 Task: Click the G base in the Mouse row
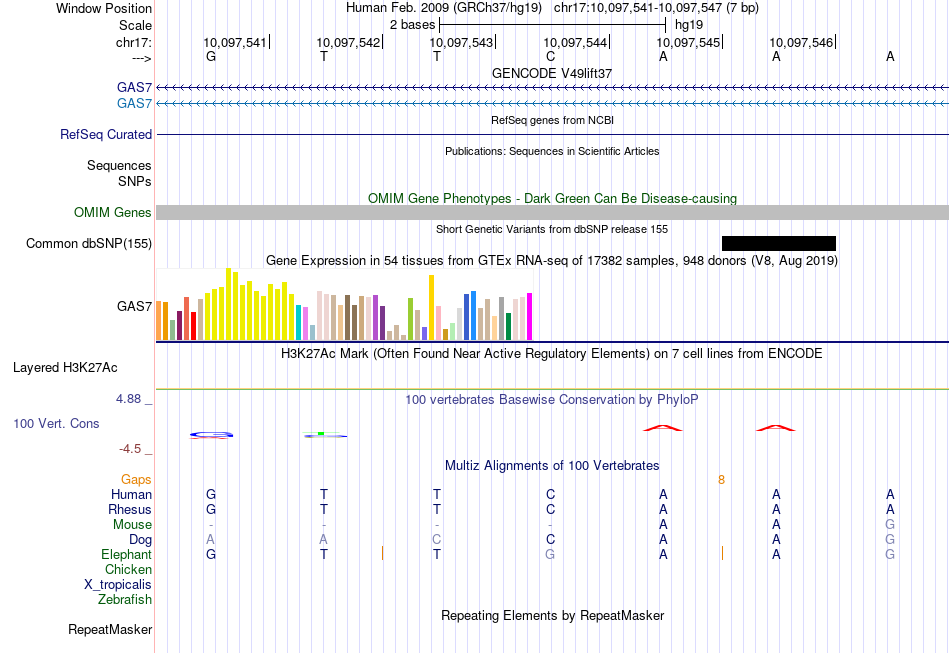point(890,524)
